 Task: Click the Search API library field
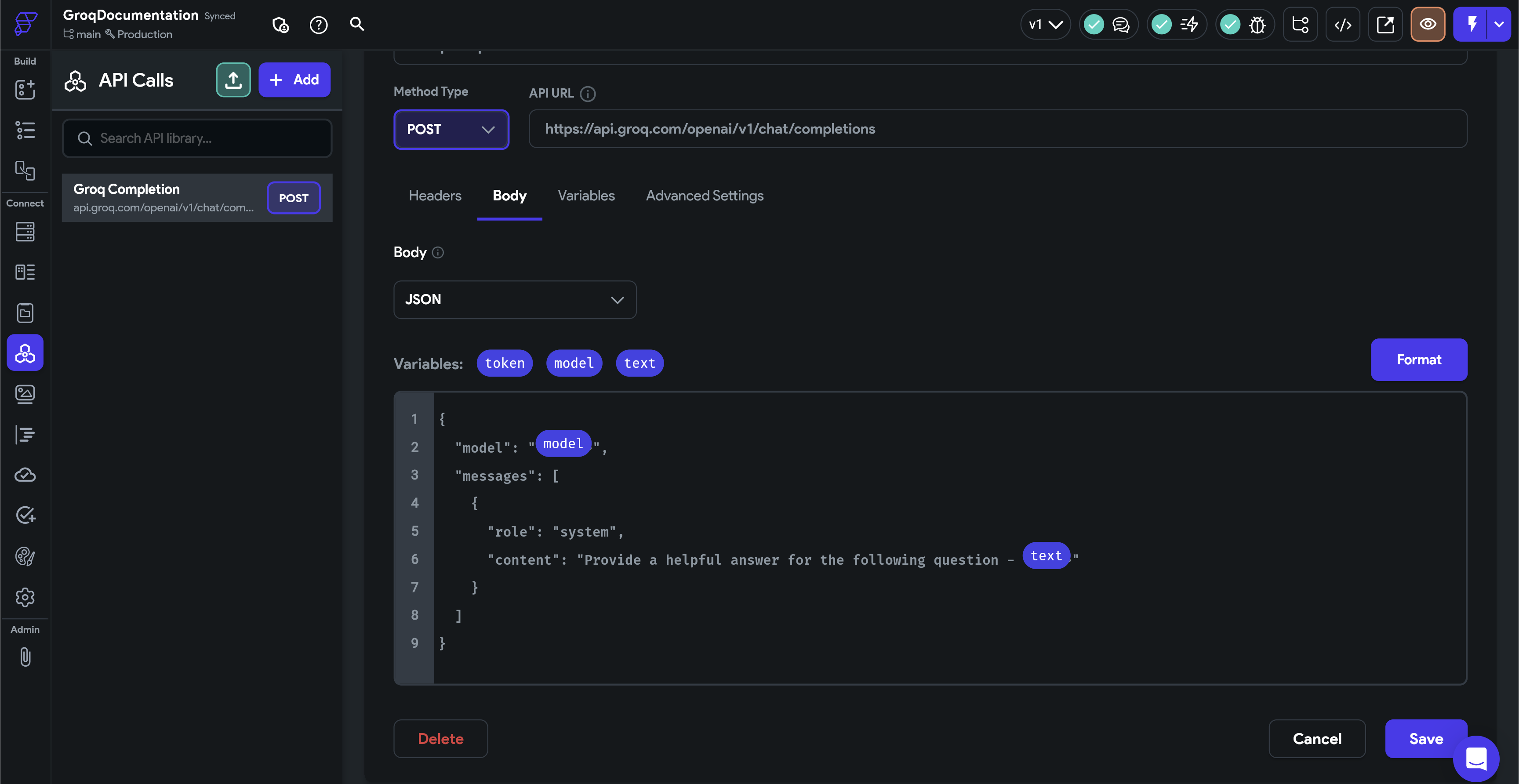[x=197, y=138]
